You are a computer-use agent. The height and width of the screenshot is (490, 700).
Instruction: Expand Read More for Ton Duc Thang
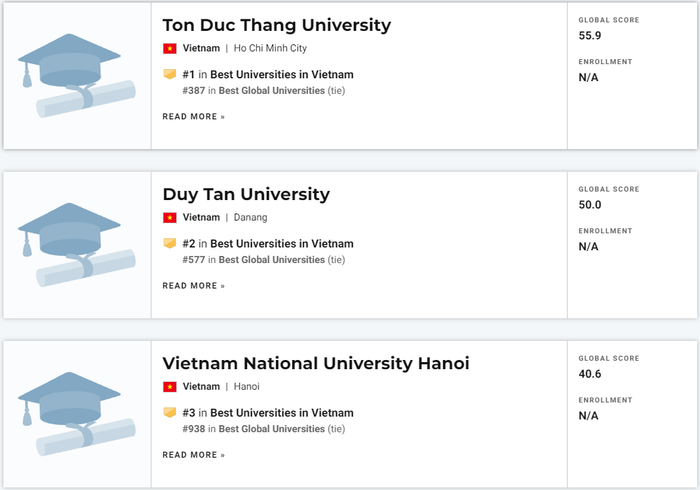tap(193, 116)
